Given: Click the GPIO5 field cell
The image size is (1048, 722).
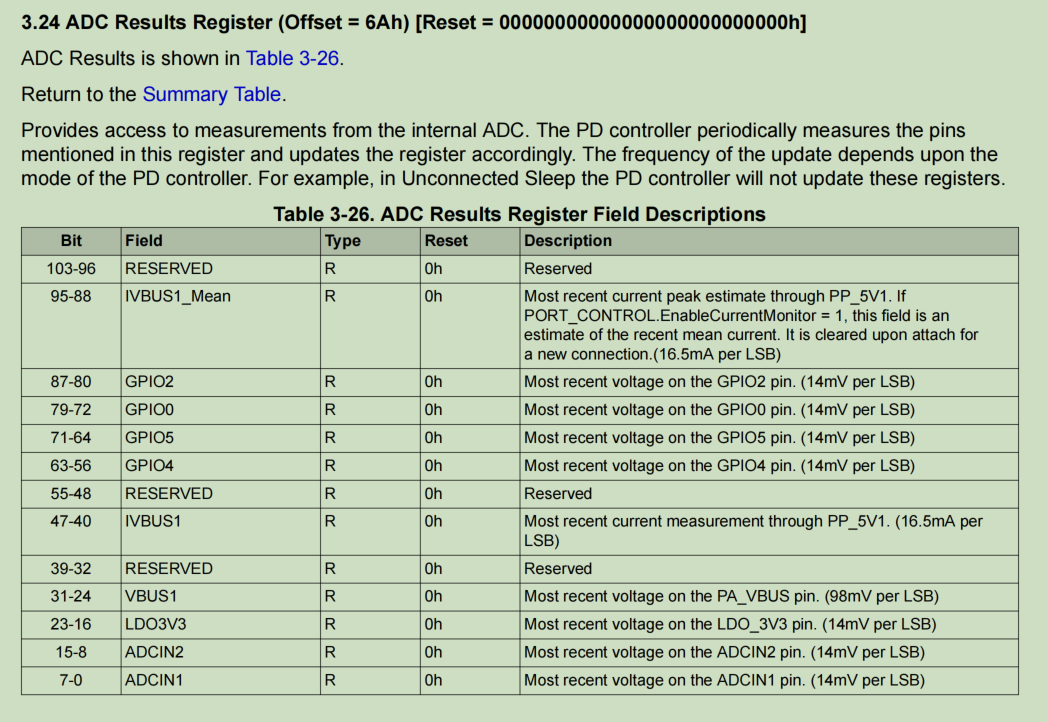Looking at the screenshot, I should tap(221, 439).
